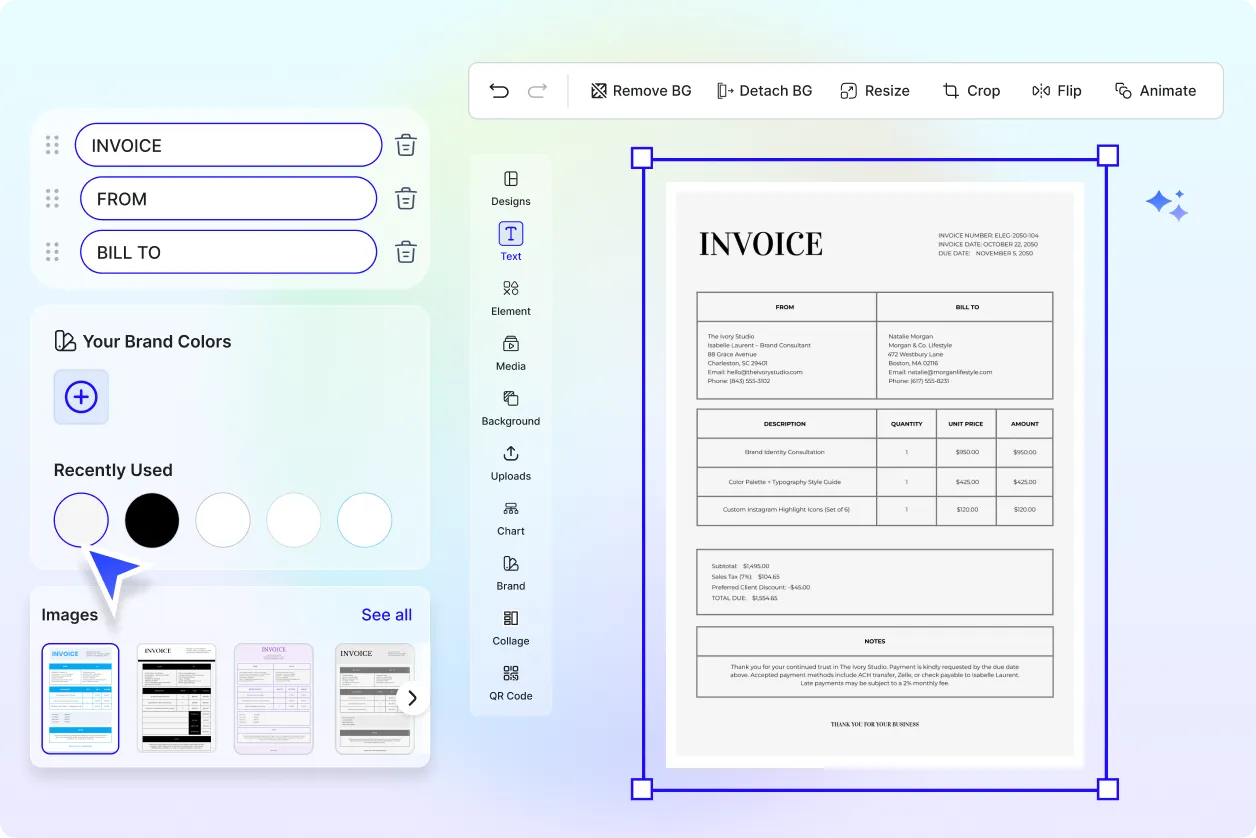Screen dimensions: 1256x838
Task: Open the Collage panel
Action: 510,627
